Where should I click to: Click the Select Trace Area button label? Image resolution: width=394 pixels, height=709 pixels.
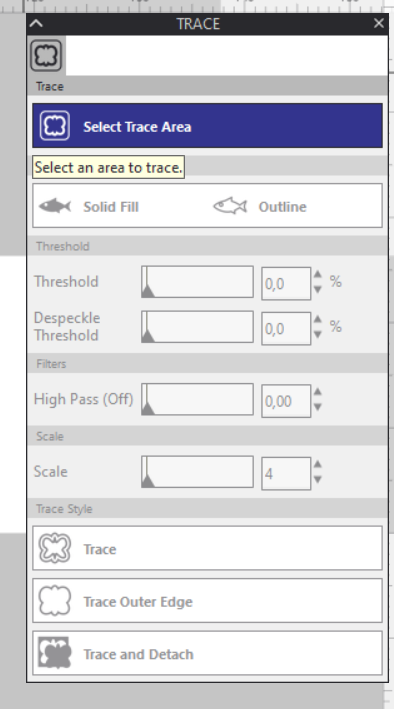click(137, 127)
